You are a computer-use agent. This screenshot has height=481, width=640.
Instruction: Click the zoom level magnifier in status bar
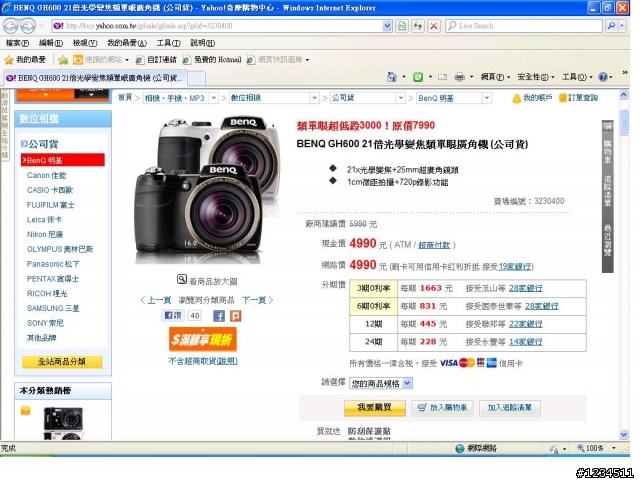point(581,448)
